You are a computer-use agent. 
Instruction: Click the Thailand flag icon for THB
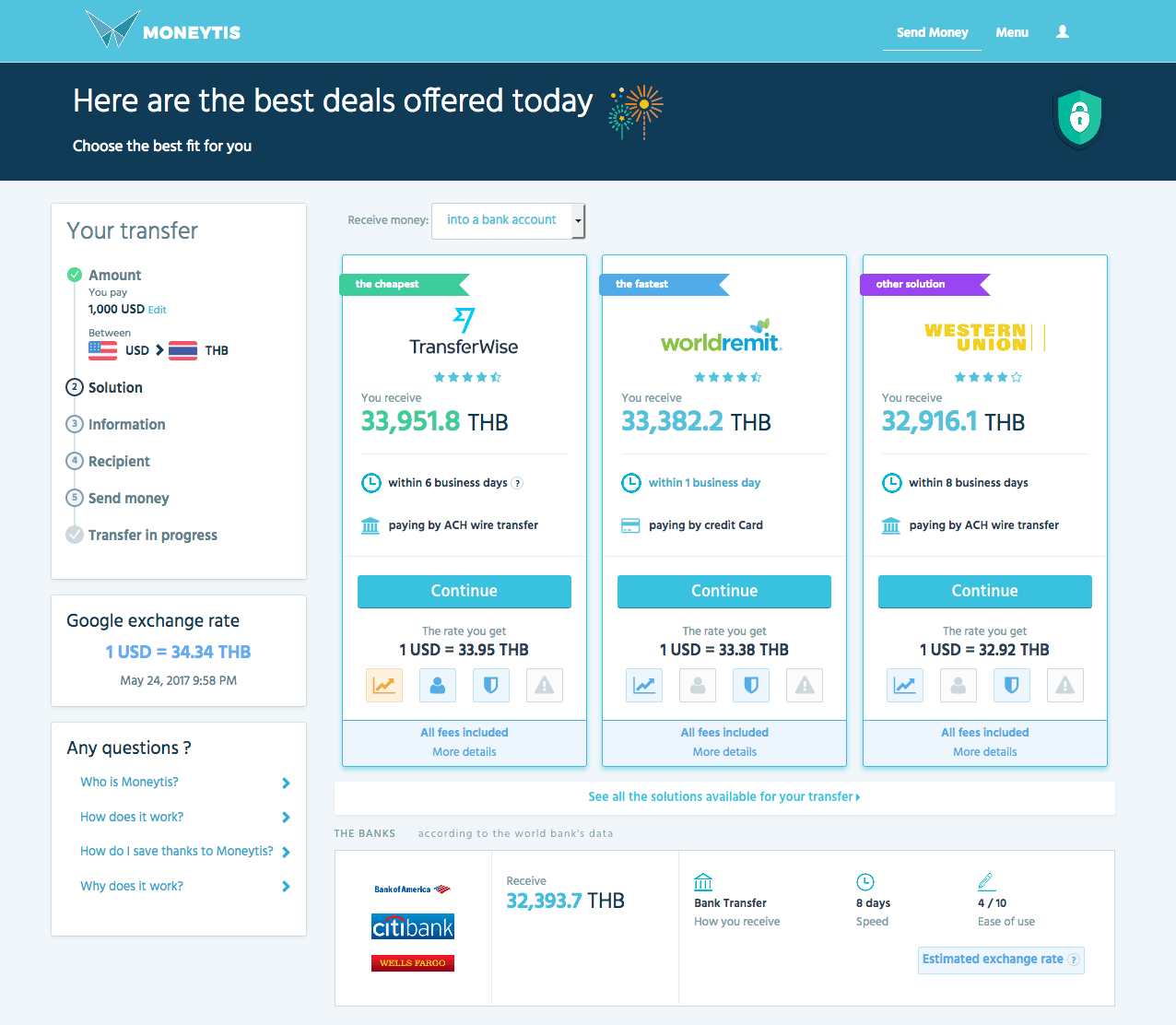pos(182,350)
